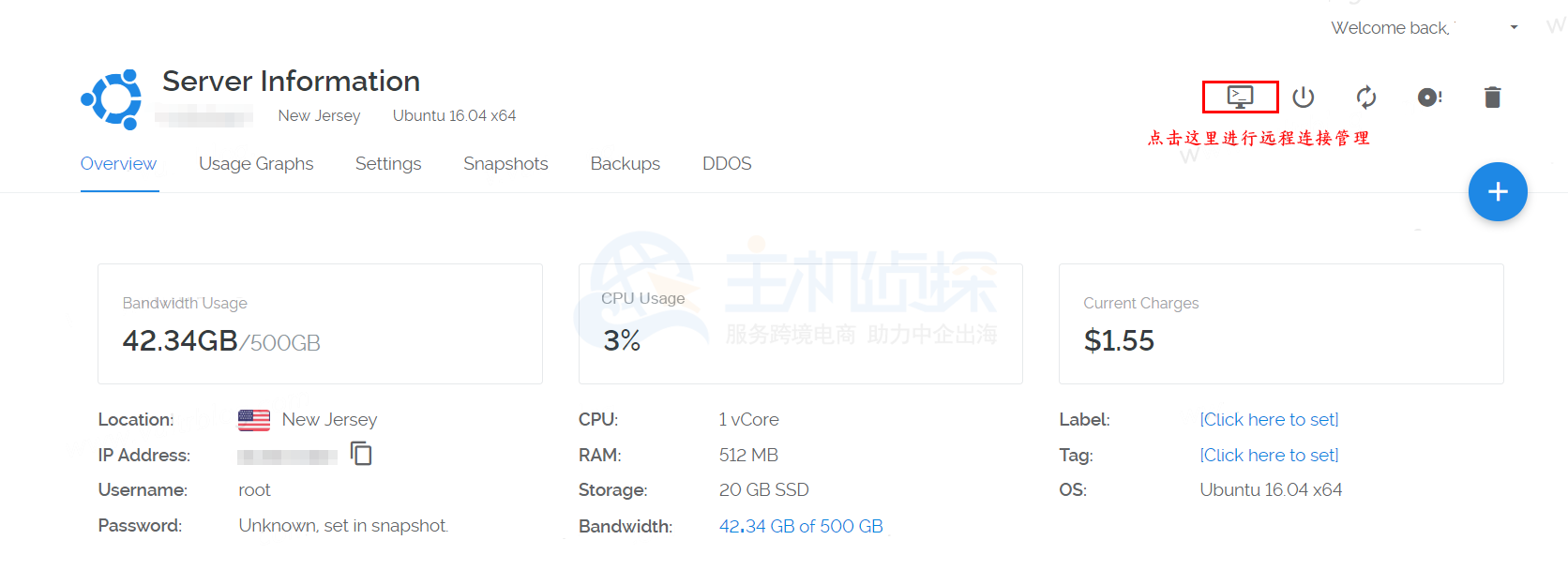Screen dimensions: 1568x585
Task: Click the Current Charges card
Action: pyautogui.click(x=1281, y=323)
